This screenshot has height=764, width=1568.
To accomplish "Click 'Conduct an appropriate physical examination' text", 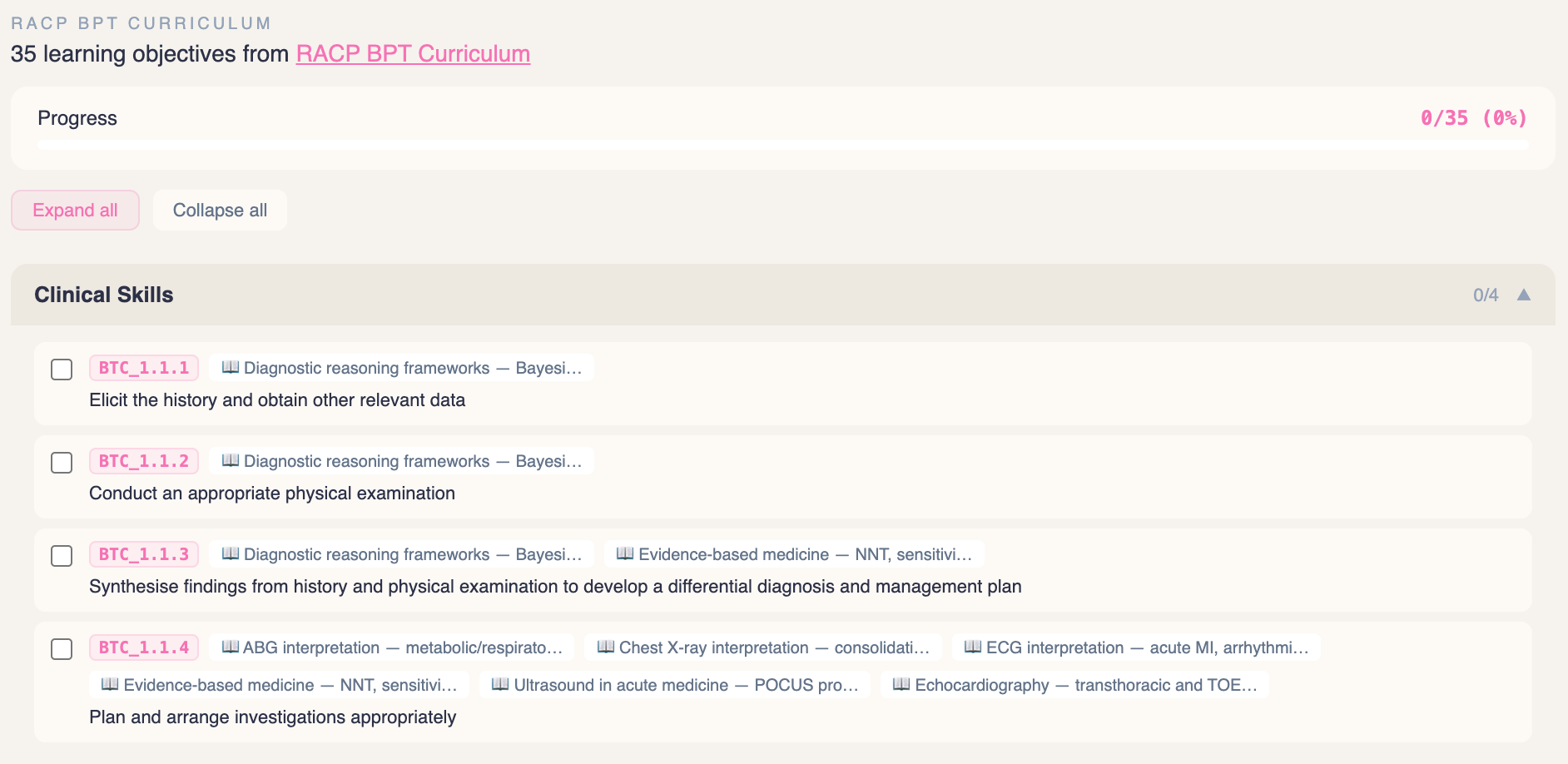I will tap(272, 494).
